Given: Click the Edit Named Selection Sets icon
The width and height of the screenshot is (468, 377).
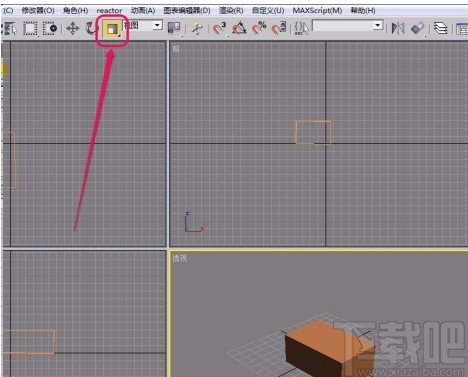Looking at the screenshot, I should pos(302,29).
